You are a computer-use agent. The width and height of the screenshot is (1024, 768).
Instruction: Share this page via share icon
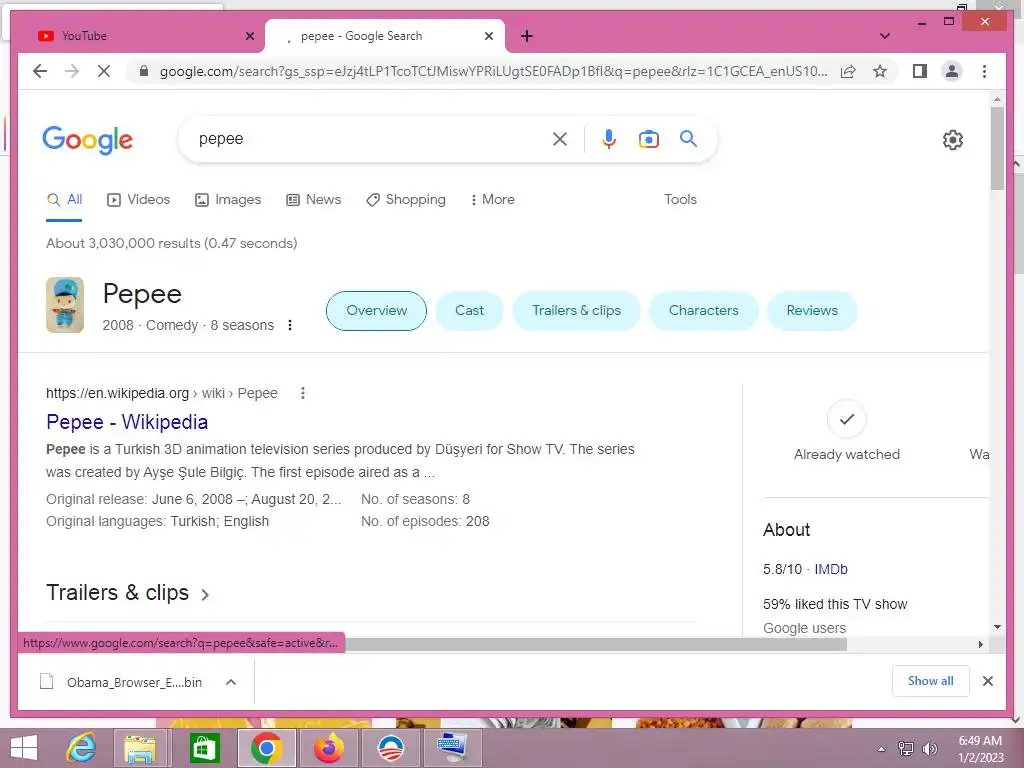pos(848,71)
